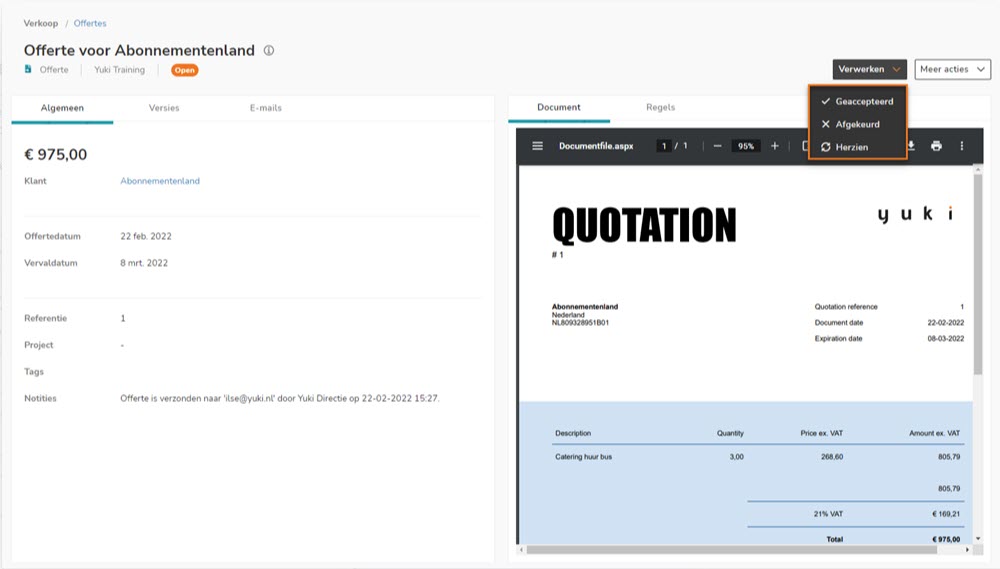Expand the Meer acties dropdown
This screenshot has height=569, width=1000.
952,69
